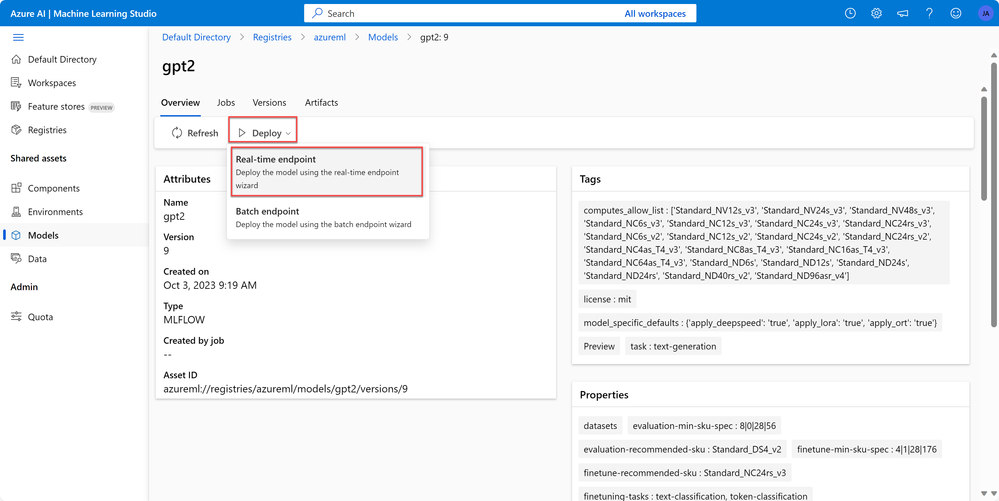Open the Default Directory home icon
The width and height of the screenshot is (999, 501).
click(x=17, y=59)
